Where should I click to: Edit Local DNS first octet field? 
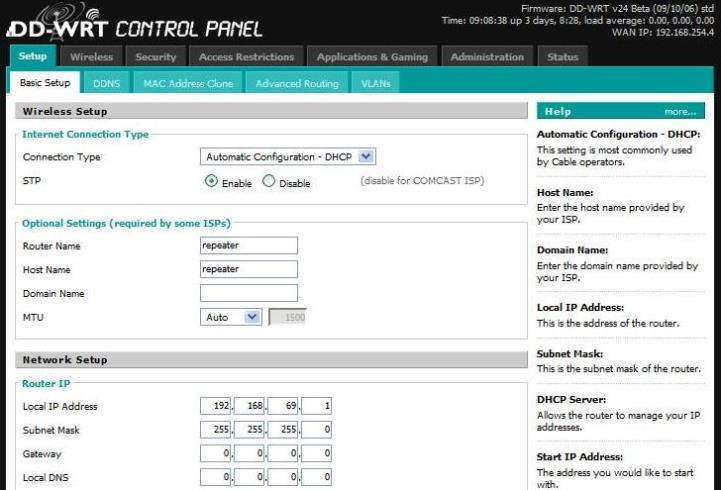(x=216, y=478)
